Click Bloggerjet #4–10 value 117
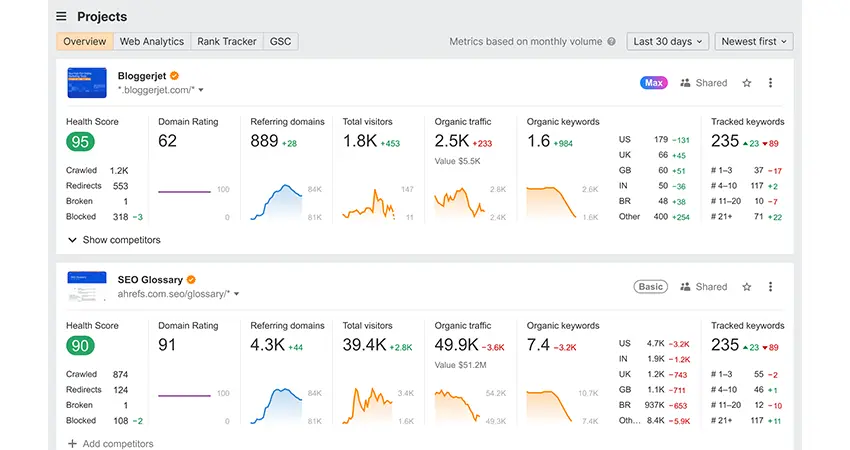The width and height of the screenshot is (850, 450). pos(757,186)
